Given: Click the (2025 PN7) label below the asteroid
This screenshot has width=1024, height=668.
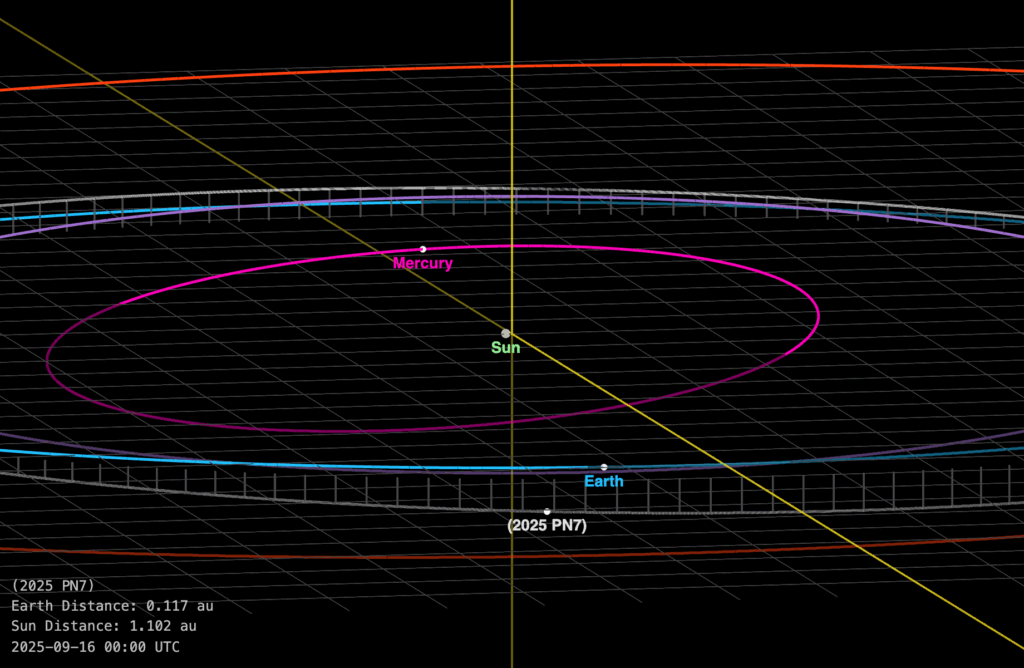Looking at the screenshot, I should pyautogui.click(x=547, y=526).
